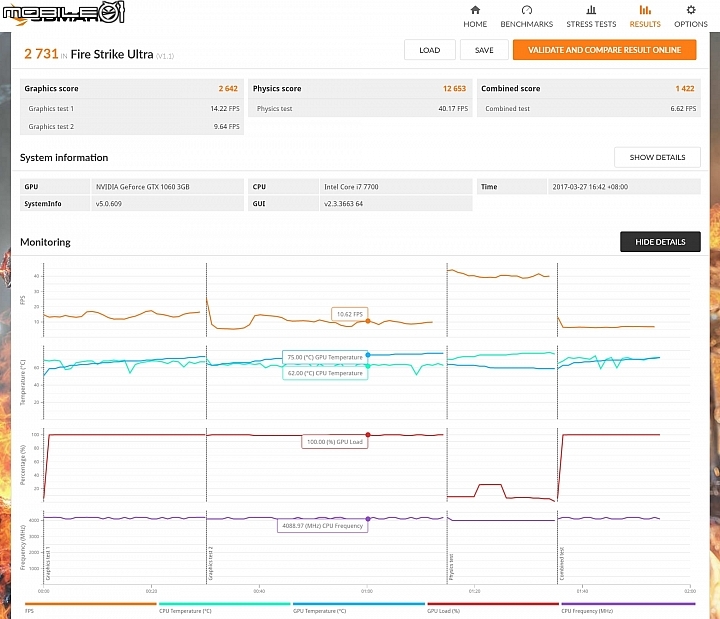Click the overall score 2 731
This screenshot has height=619, width=720.
[x=41, y=54]
